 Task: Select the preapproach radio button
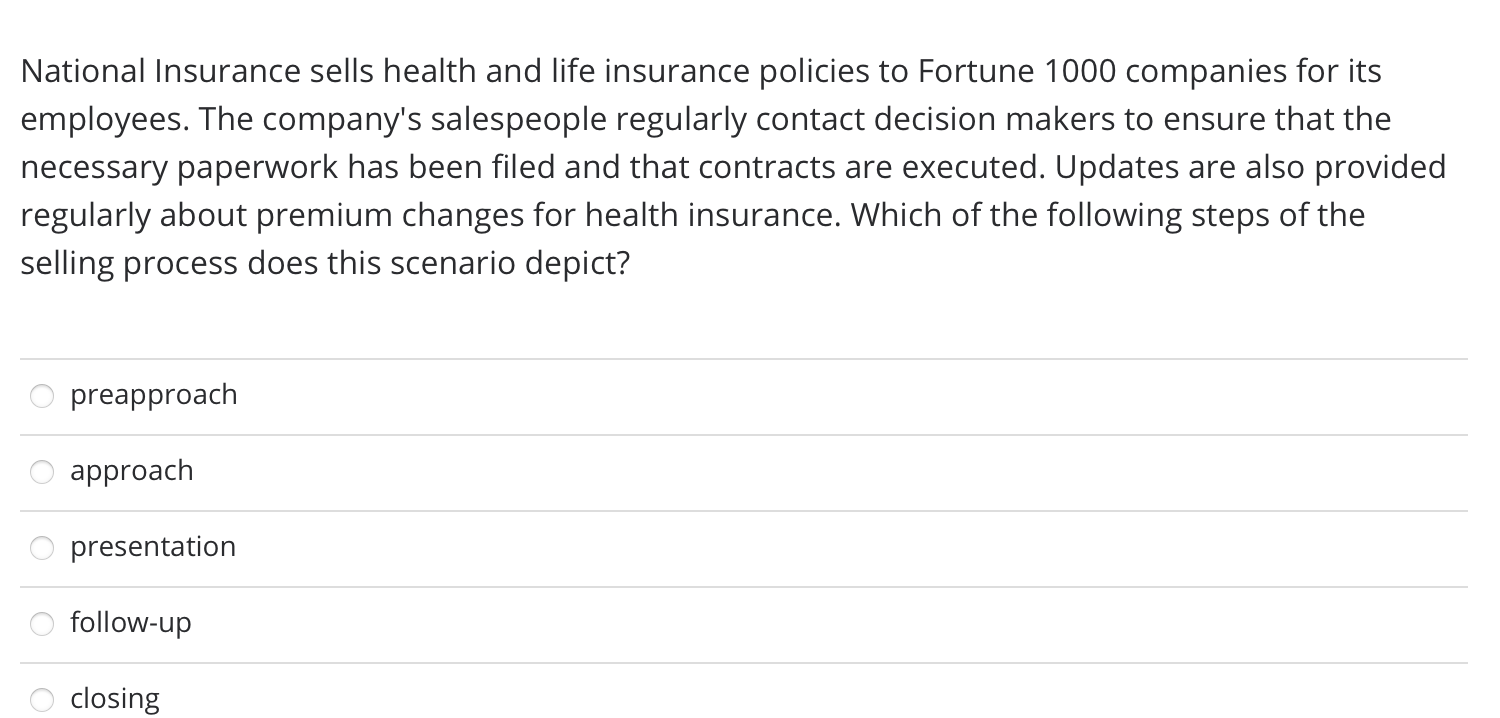click(x=42, y=397)
